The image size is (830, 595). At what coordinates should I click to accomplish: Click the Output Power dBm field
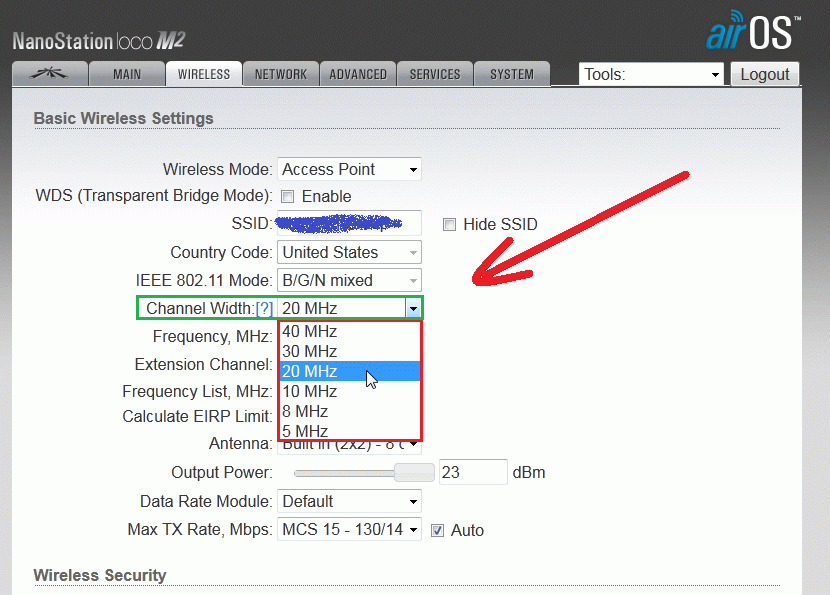tap(473, 472)
